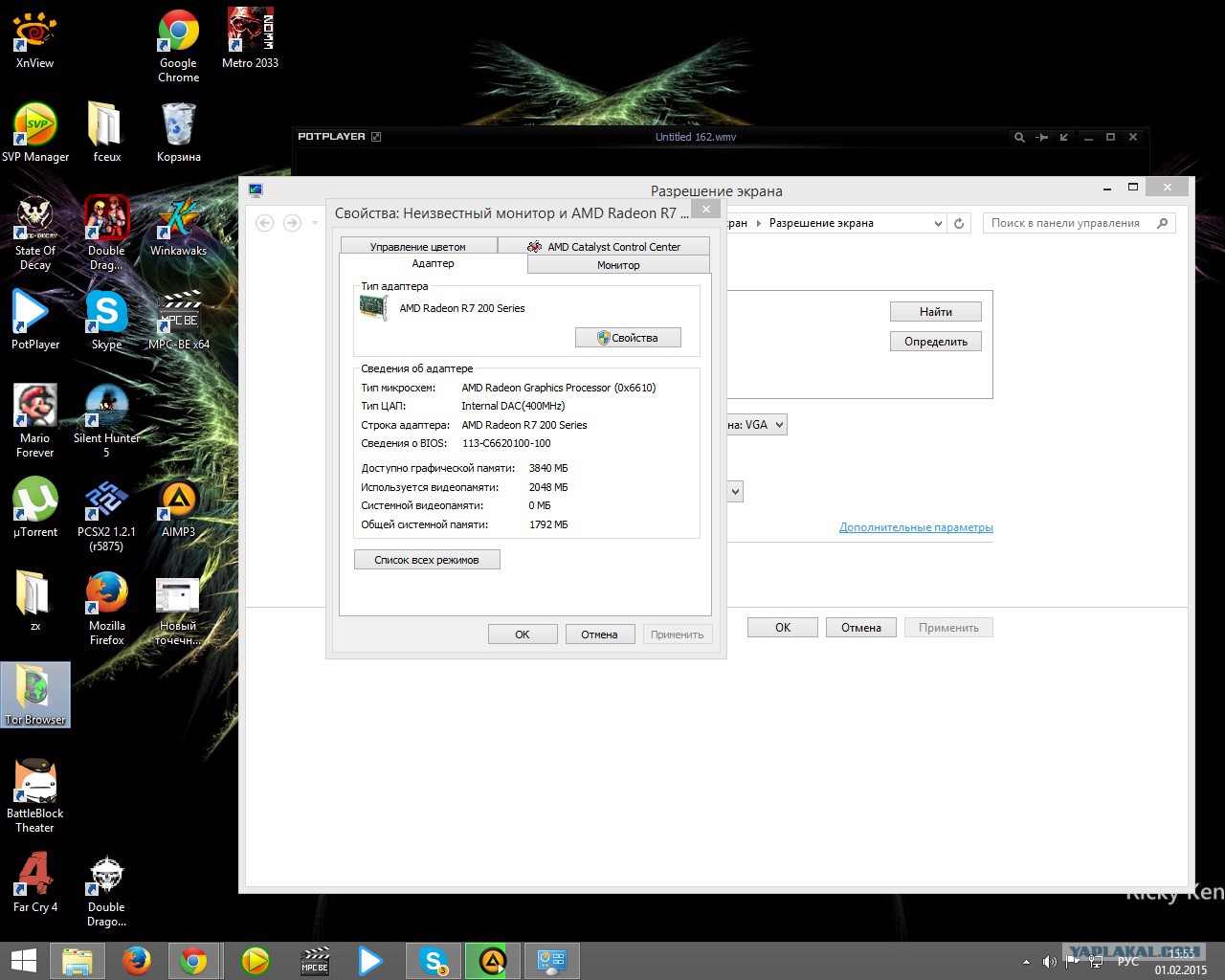1225x980 pixels.
Task: Launch Google Chrome from the desktop
Action: (178, 46)
